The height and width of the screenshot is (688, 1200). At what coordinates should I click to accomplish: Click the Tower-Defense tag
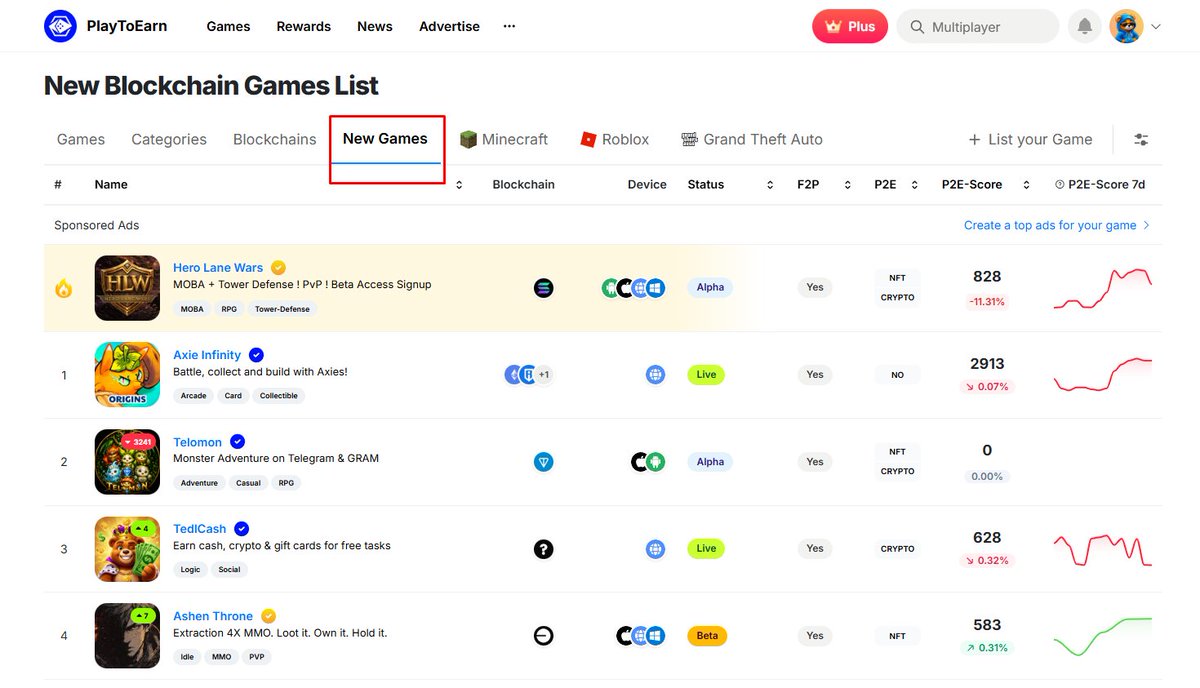click(282, 309)
